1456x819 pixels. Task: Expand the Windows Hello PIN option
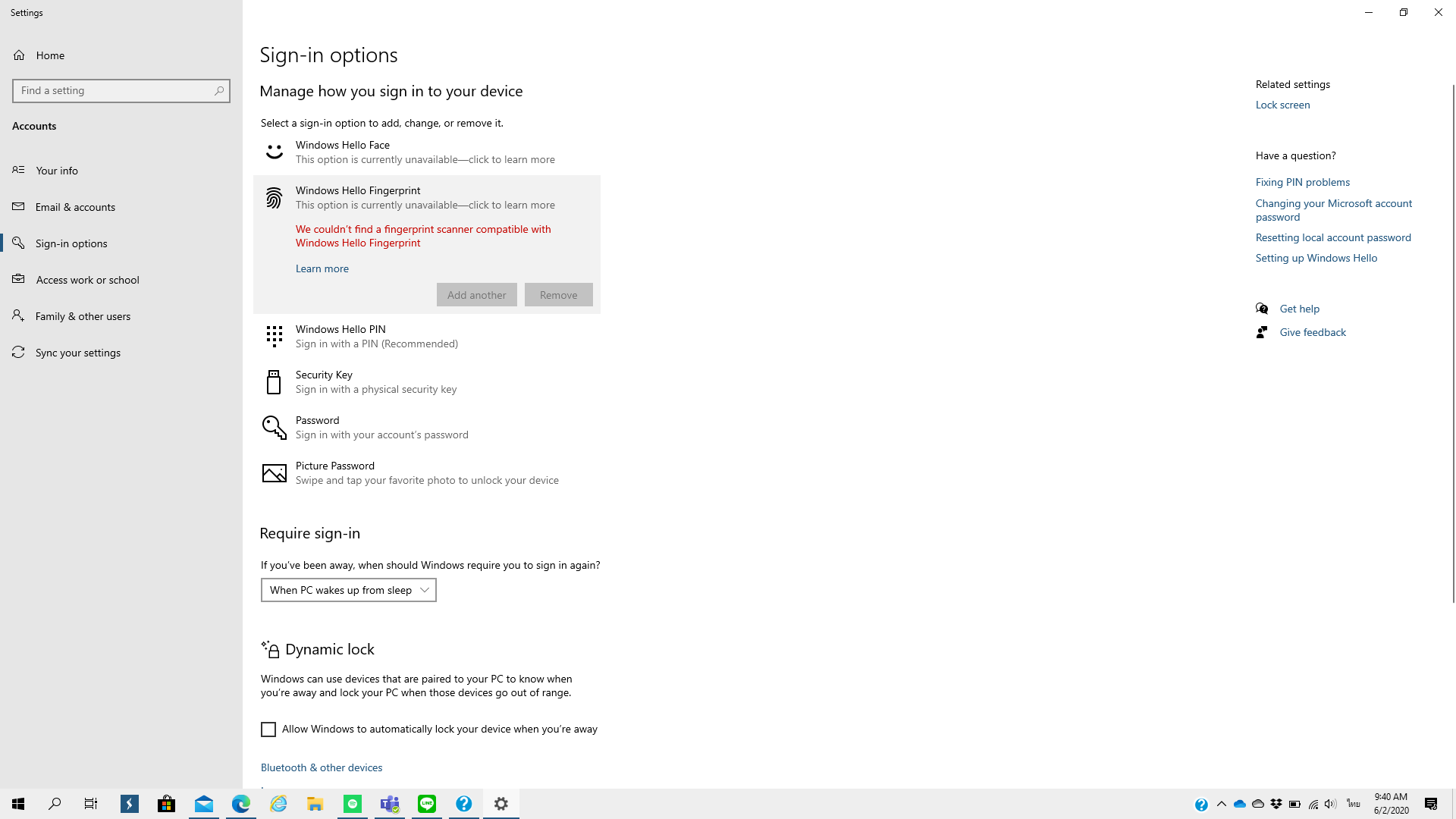[x=427, y=337]
